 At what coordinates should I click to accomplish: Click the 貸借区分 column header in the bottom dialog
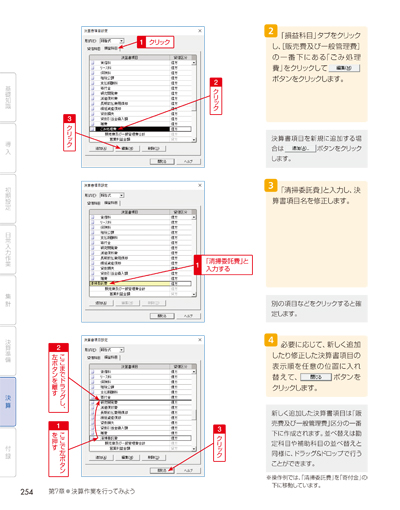pos(180,367)
